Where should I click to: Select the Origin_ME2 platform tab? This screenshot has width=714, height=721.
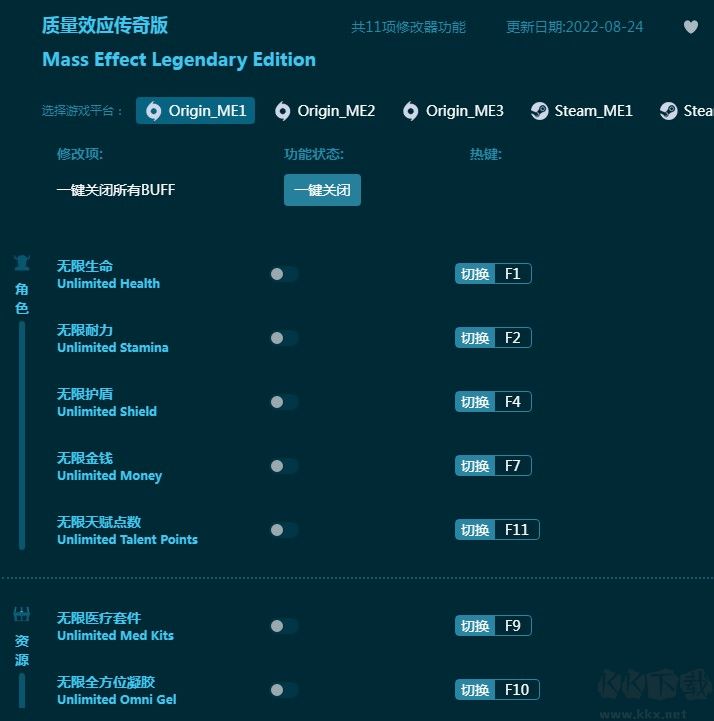pyautogui.click(x=326, y=111)
